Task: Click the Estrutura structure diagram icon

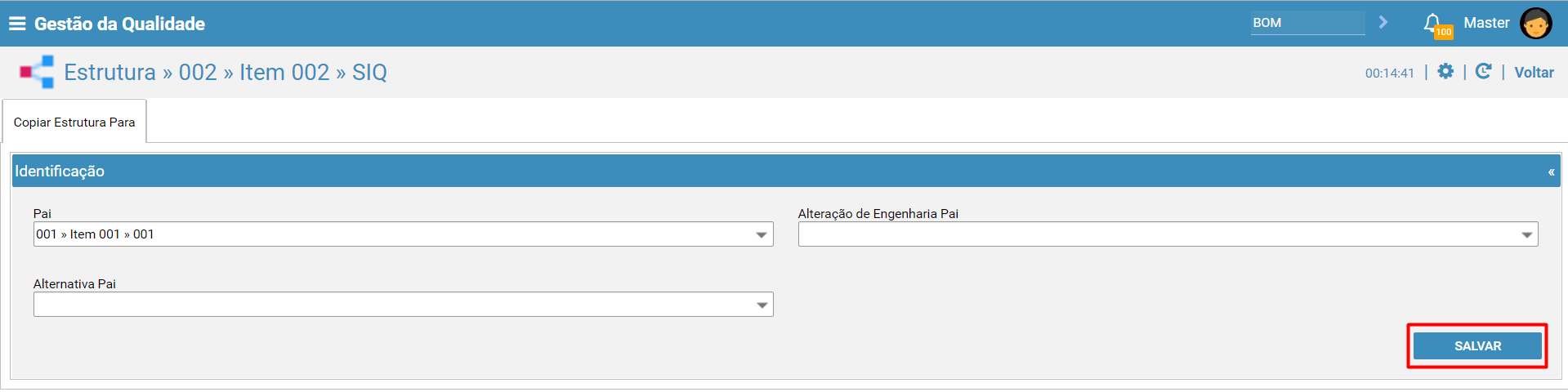Action: [37, 72]
